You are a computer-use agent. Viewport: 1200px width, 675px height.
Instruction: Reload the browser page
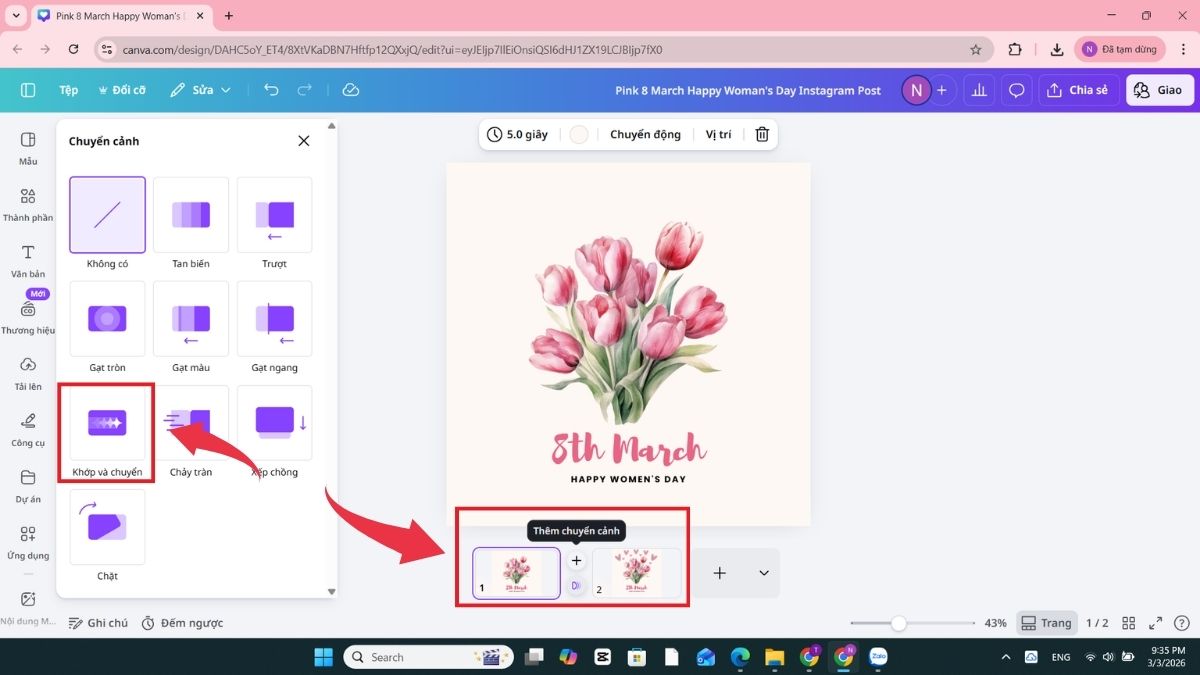click(73, 49)
